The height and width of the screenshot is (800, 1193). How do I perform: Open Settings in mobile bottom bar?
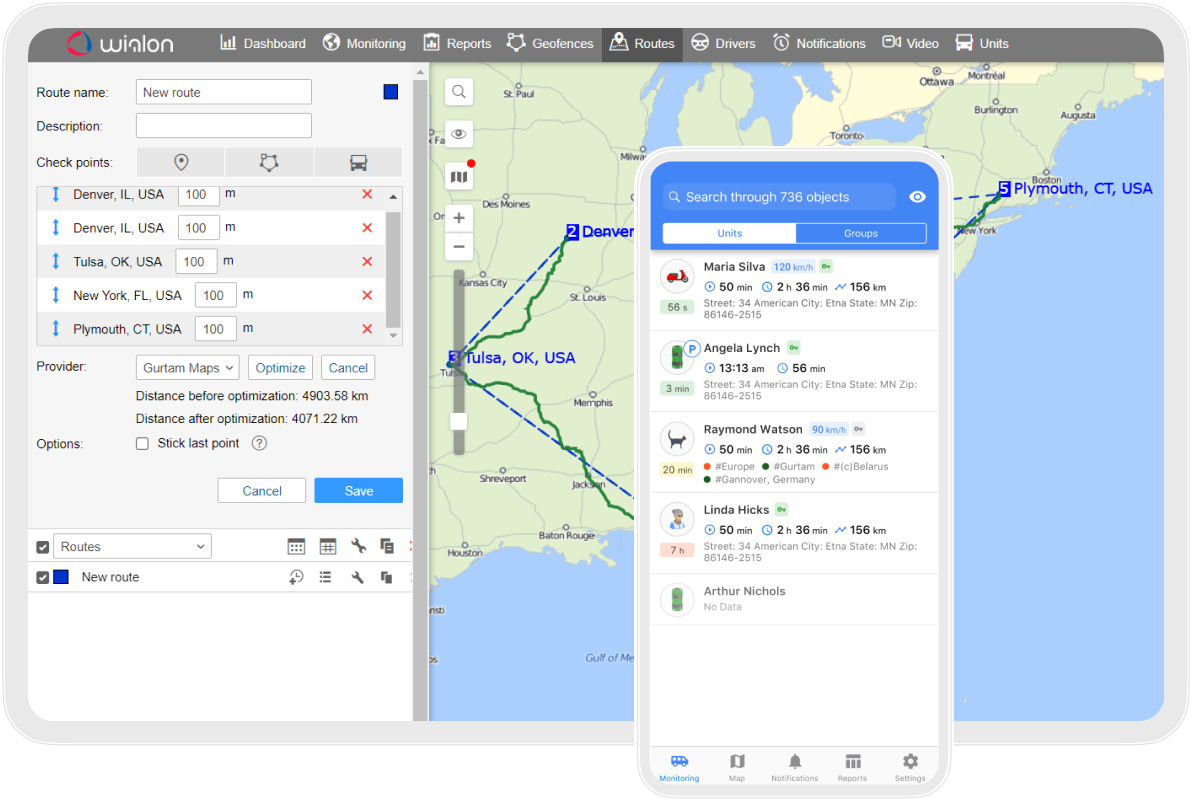click(910, 768)
